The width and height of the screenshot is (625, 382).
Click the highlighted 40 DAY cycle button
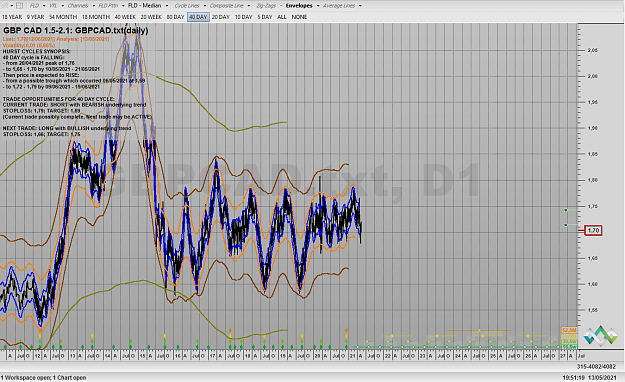[x=198, y=17]
